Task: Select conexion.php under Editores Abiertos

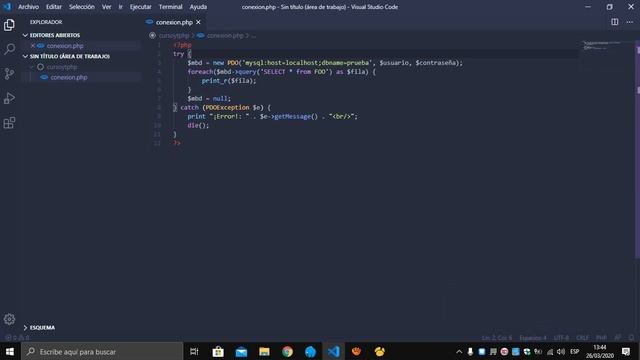Action: point(65,46)
